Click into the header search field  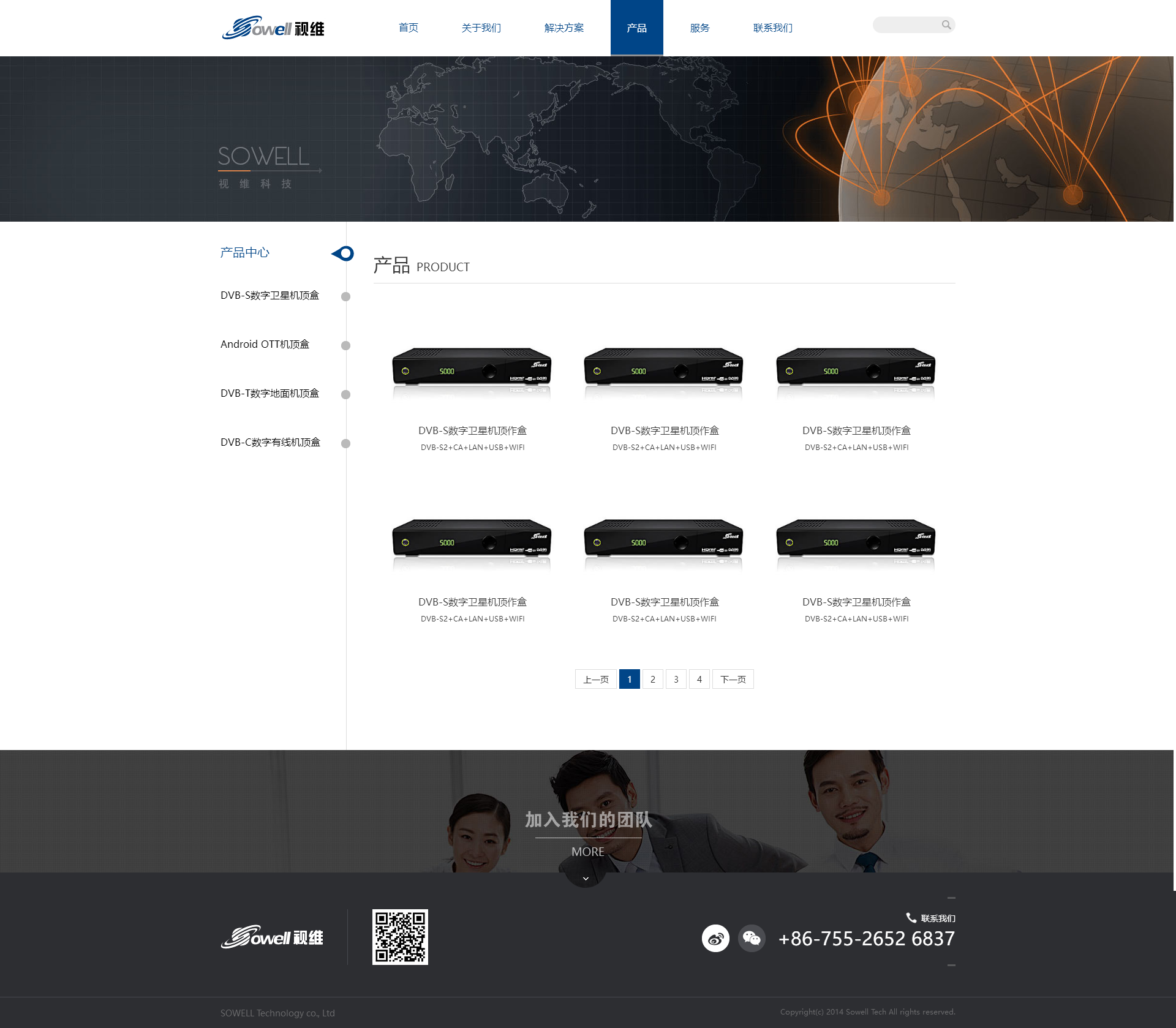point(907,25)
